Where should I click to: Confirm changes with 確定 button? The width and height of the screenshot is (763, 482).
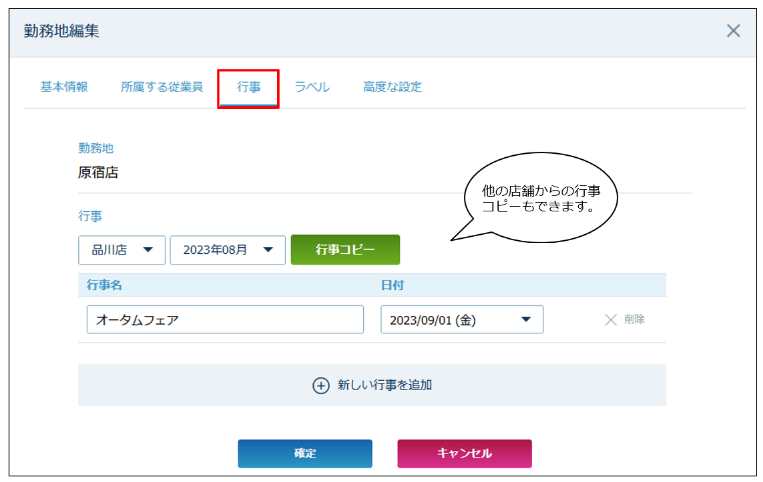[x=305, y=454]
